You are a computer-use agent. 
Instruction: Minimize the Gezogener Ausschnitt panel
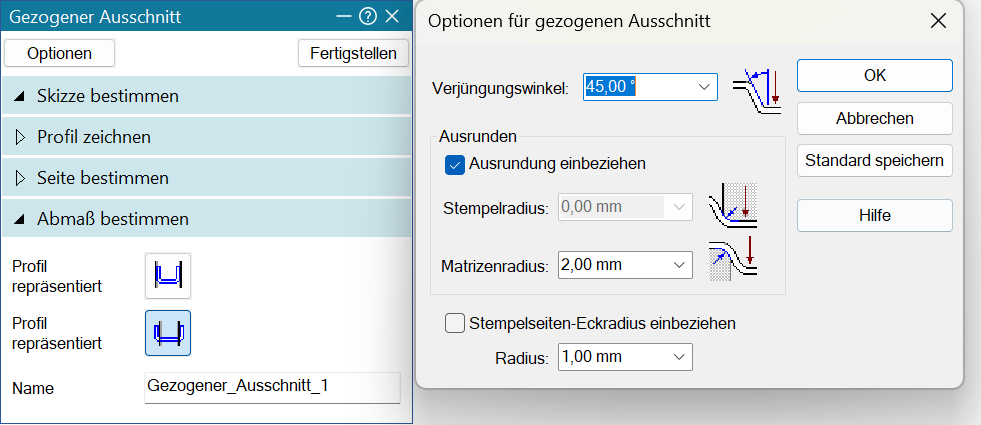(x=343, y=16)
